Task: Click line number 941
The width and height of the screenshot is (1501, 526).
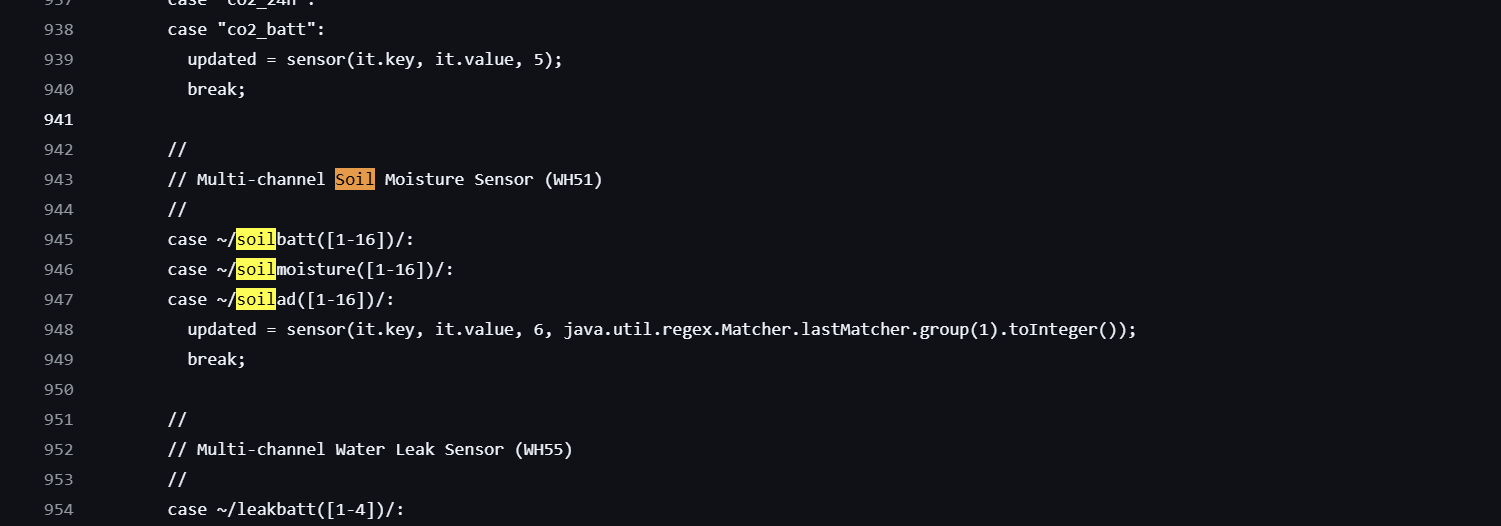Action: pos(58,120)
